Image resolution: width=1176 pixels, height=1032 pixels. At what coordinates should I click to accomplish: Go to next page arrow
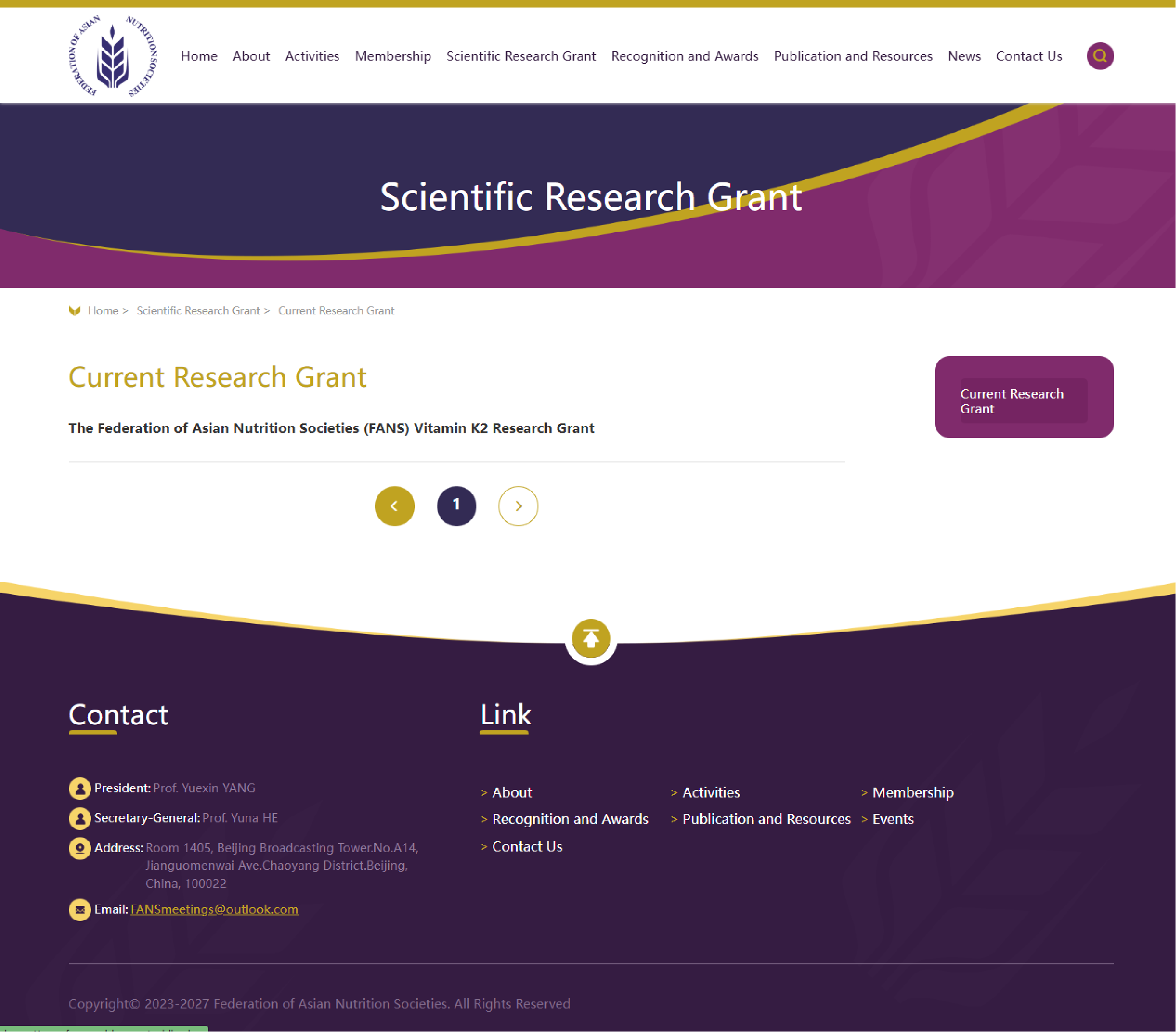click(518, 506)
